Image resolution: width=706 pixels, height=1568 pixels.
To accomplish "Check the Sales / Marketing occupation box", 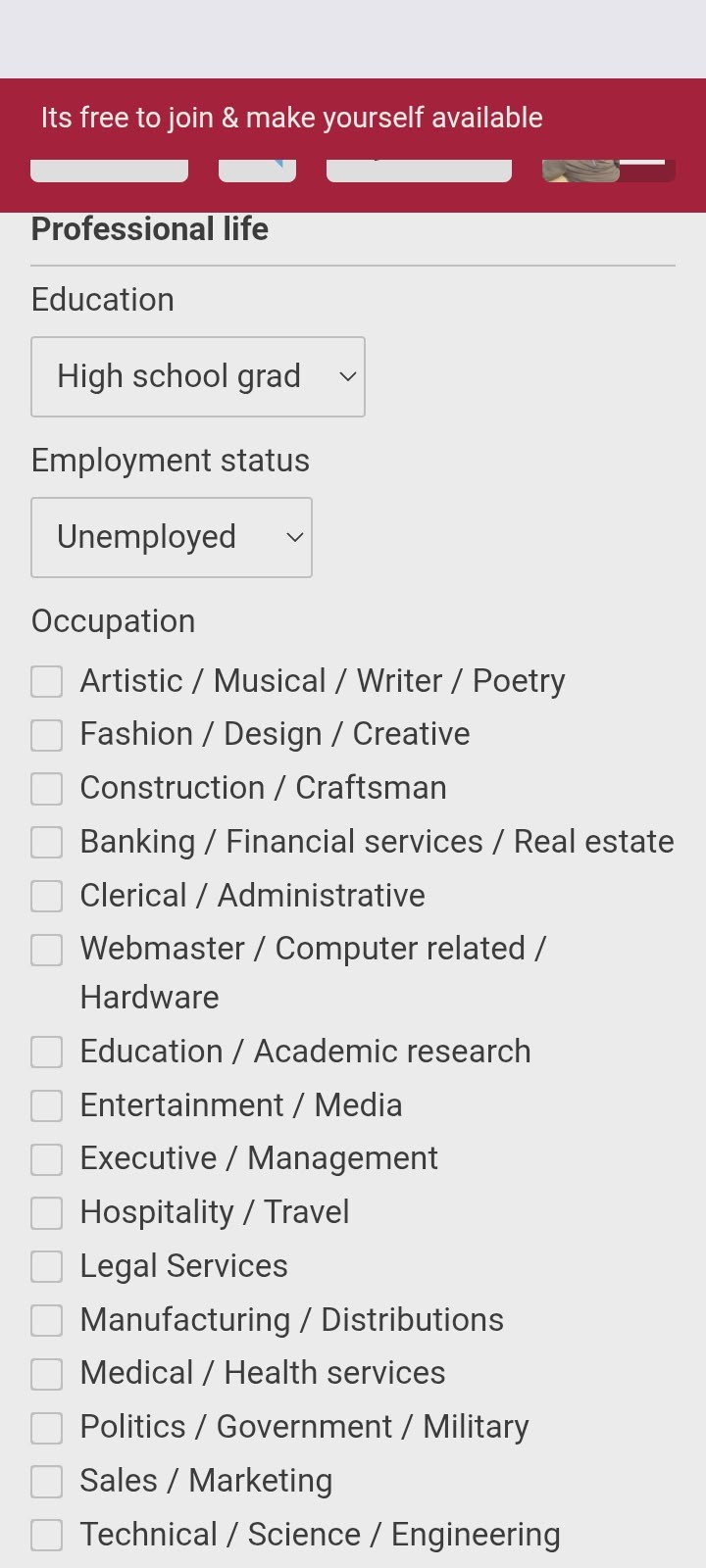I will click(x=47, y=1481).
